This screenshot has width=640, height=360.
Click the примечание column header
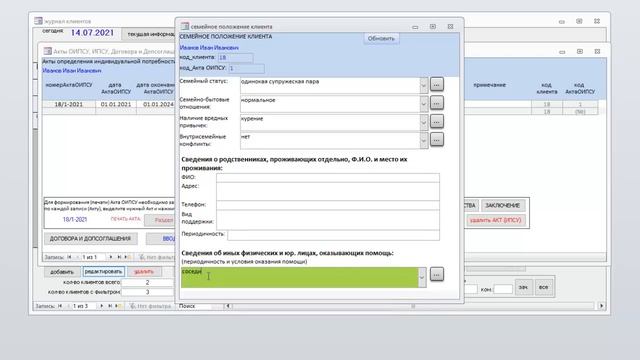pyautogui.click(x=489, y=85)
